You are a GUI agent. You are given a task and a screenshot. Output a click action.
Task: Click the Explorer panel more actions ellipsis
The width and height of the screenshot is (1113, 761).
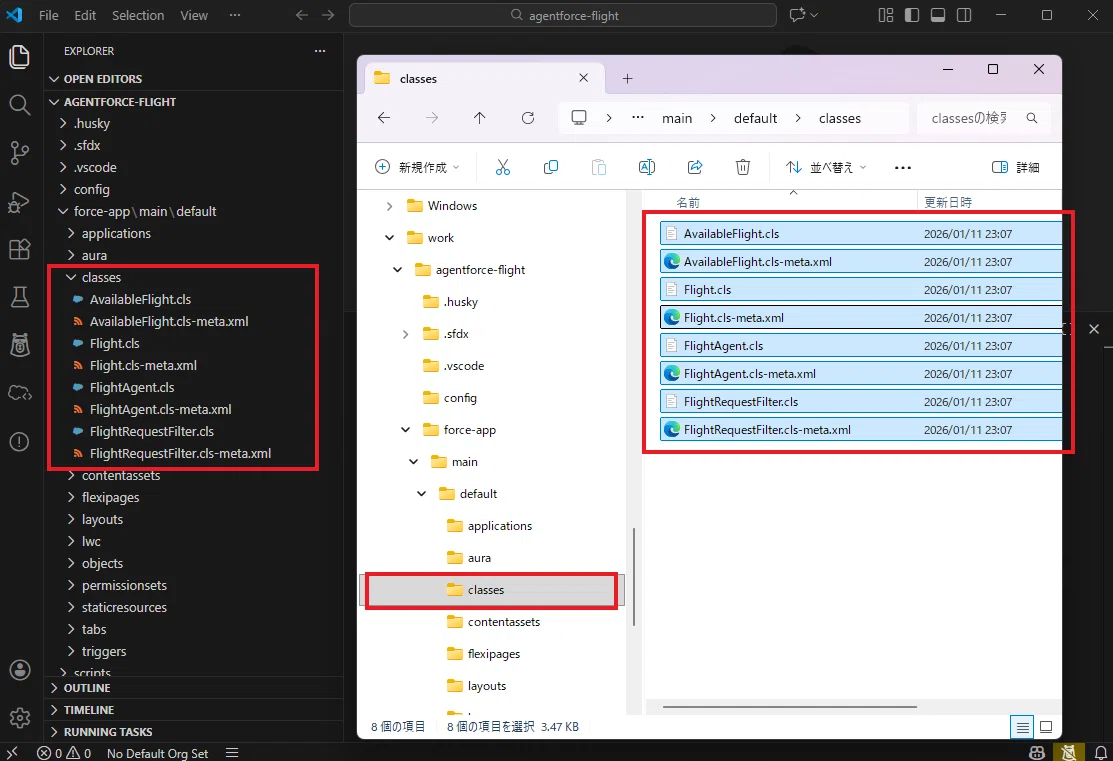click(320, 51)
